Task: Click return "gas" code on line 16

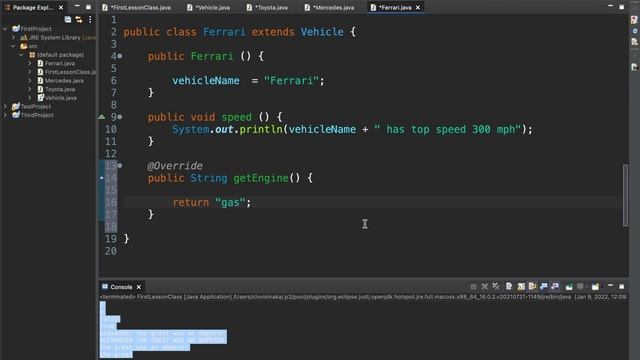Action: 212,202
